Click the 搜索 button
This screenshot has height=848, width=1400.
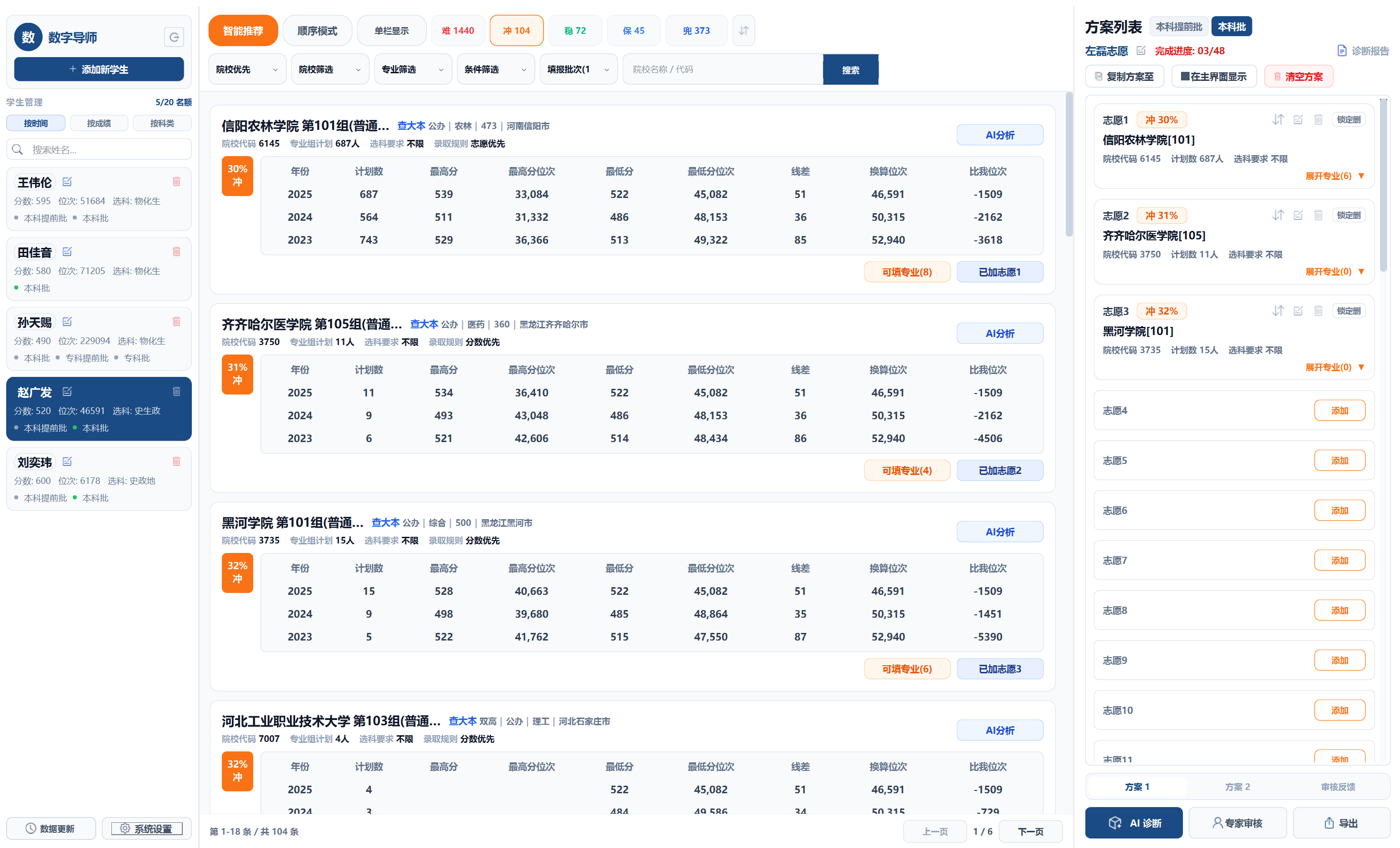point(851,69)
